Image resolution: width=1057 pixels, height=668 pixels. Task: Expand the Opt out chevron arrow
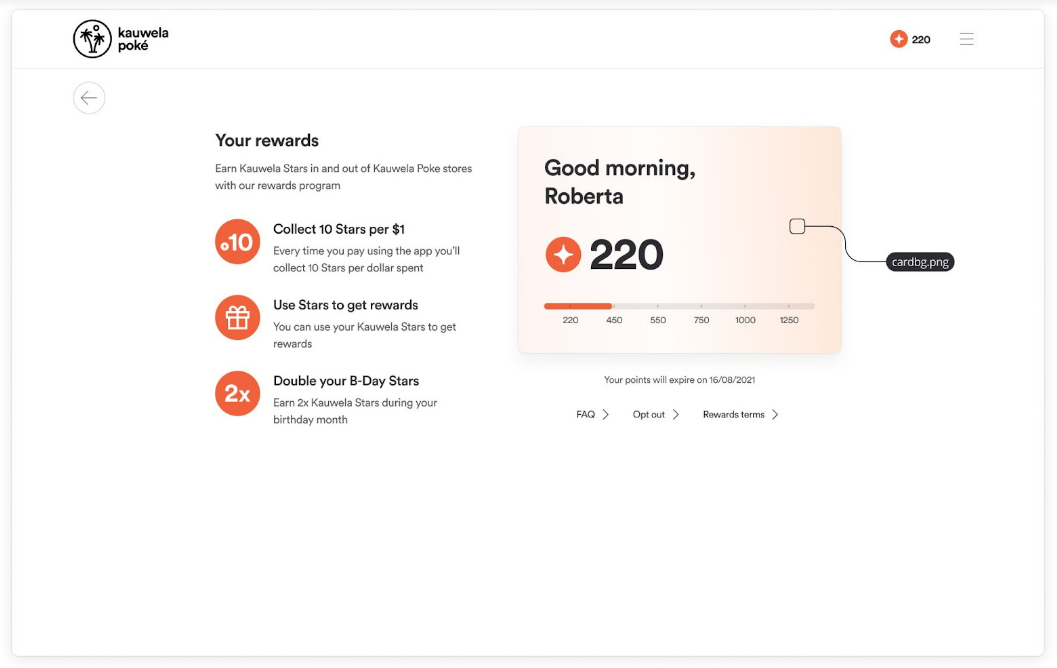point(675,415)
